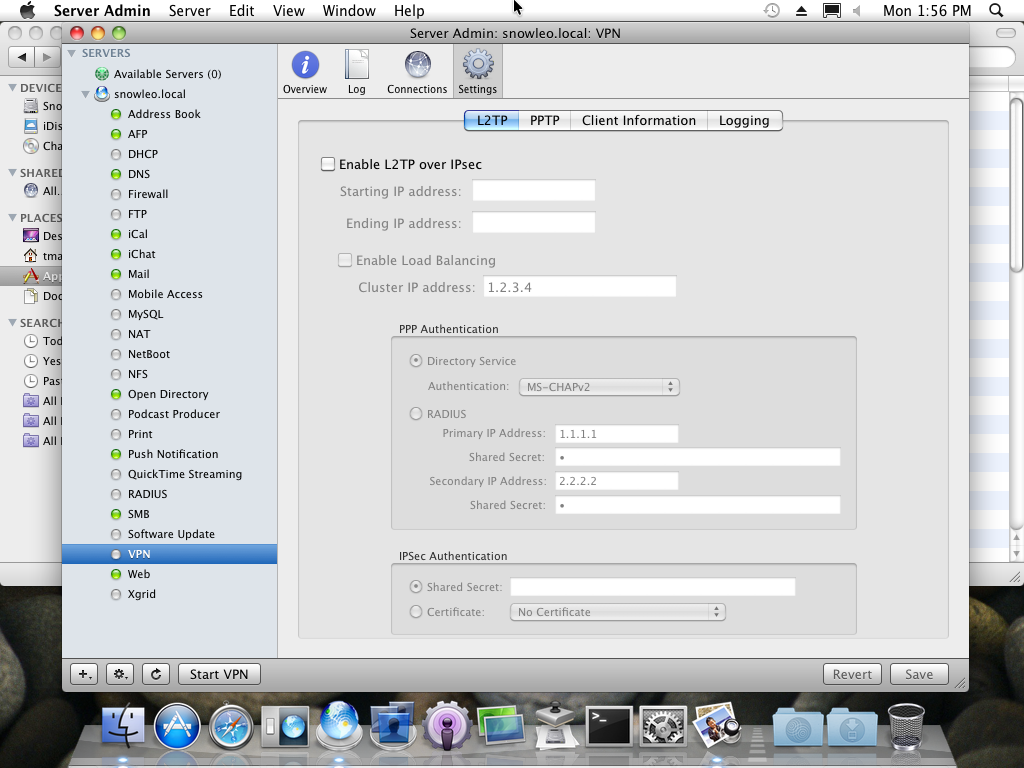Image resolution: width=1024 pixels, height=768 pixels.
Task: Collapse SHARED section in Finder sidebar
Action: [x=12, y=172]
